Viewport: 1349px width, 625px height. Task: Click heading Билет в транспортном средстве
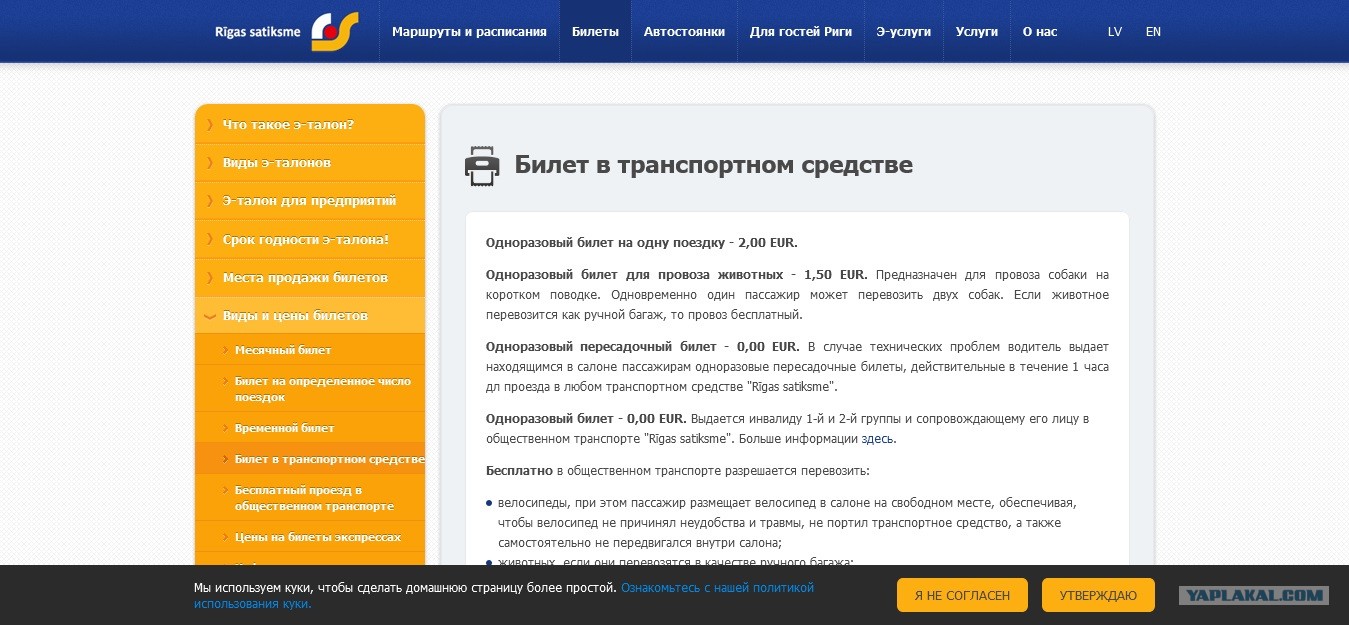click(x=713, y=165)
